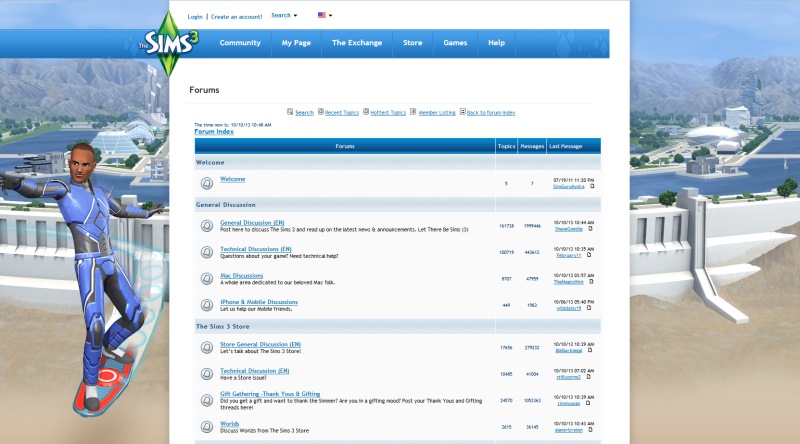Image resolution: width=800 pixels, height=444 pixels.
Task: Open the US flag language dropdown
Action: [x=325, y=15]
